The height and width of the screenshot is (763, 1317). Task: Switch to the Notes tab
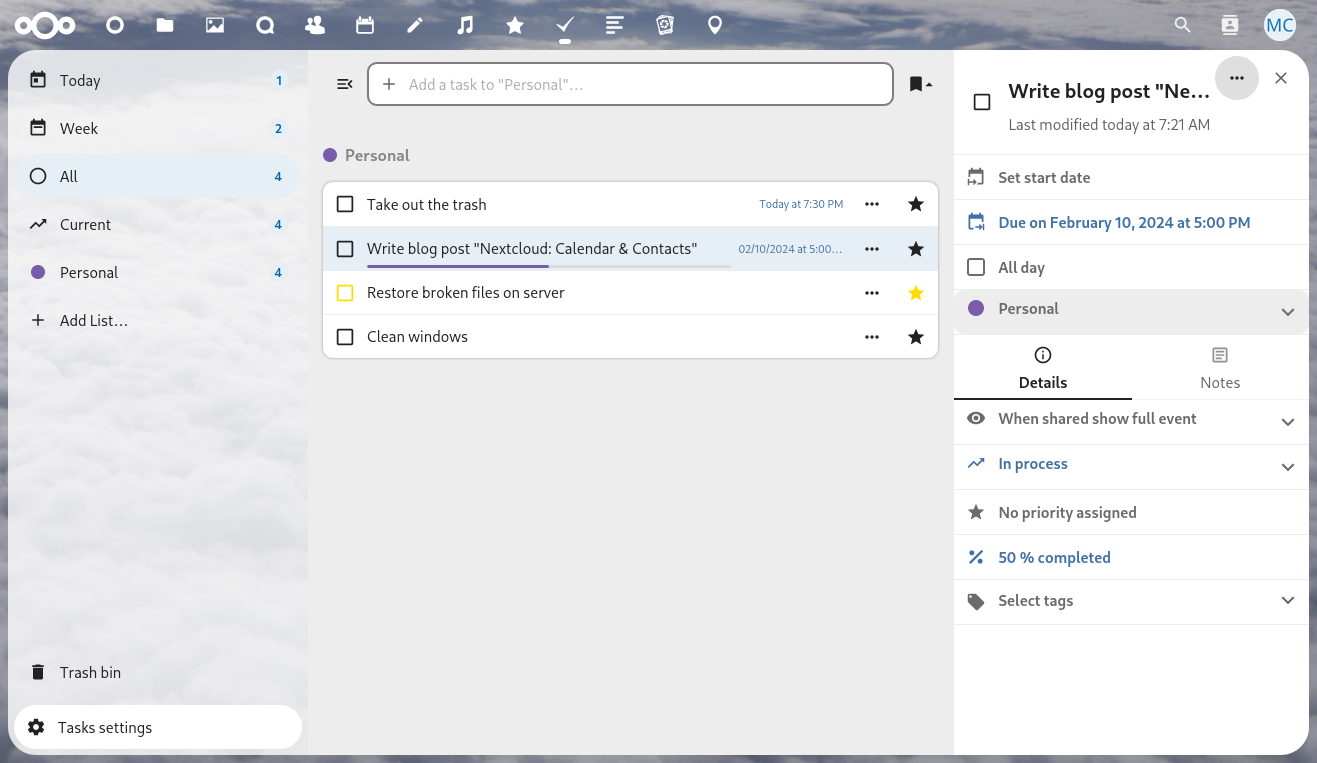coord(1219,368)
